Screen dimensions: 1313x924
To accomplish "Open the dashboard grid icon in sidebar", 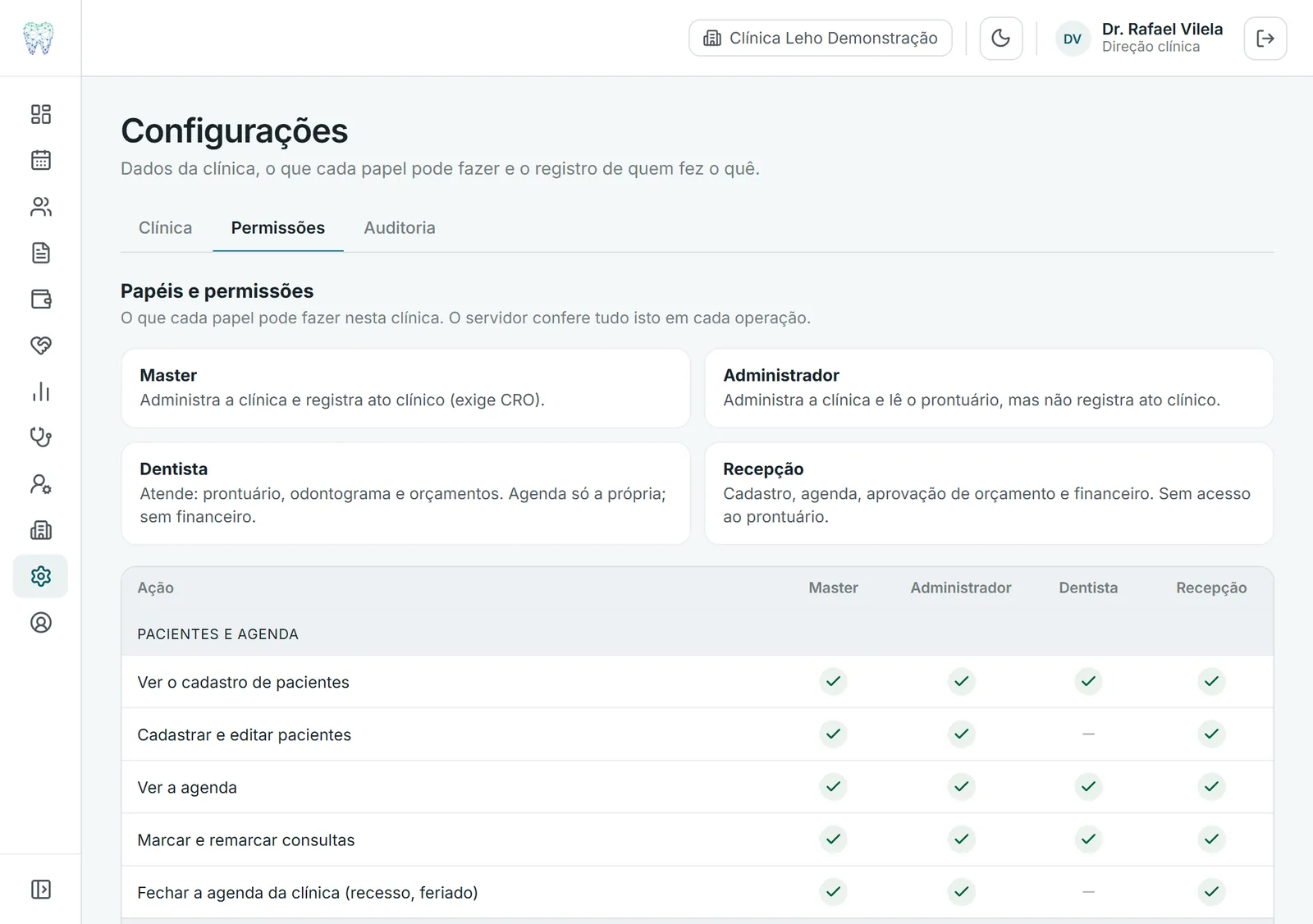I will [x=40, y=114].
